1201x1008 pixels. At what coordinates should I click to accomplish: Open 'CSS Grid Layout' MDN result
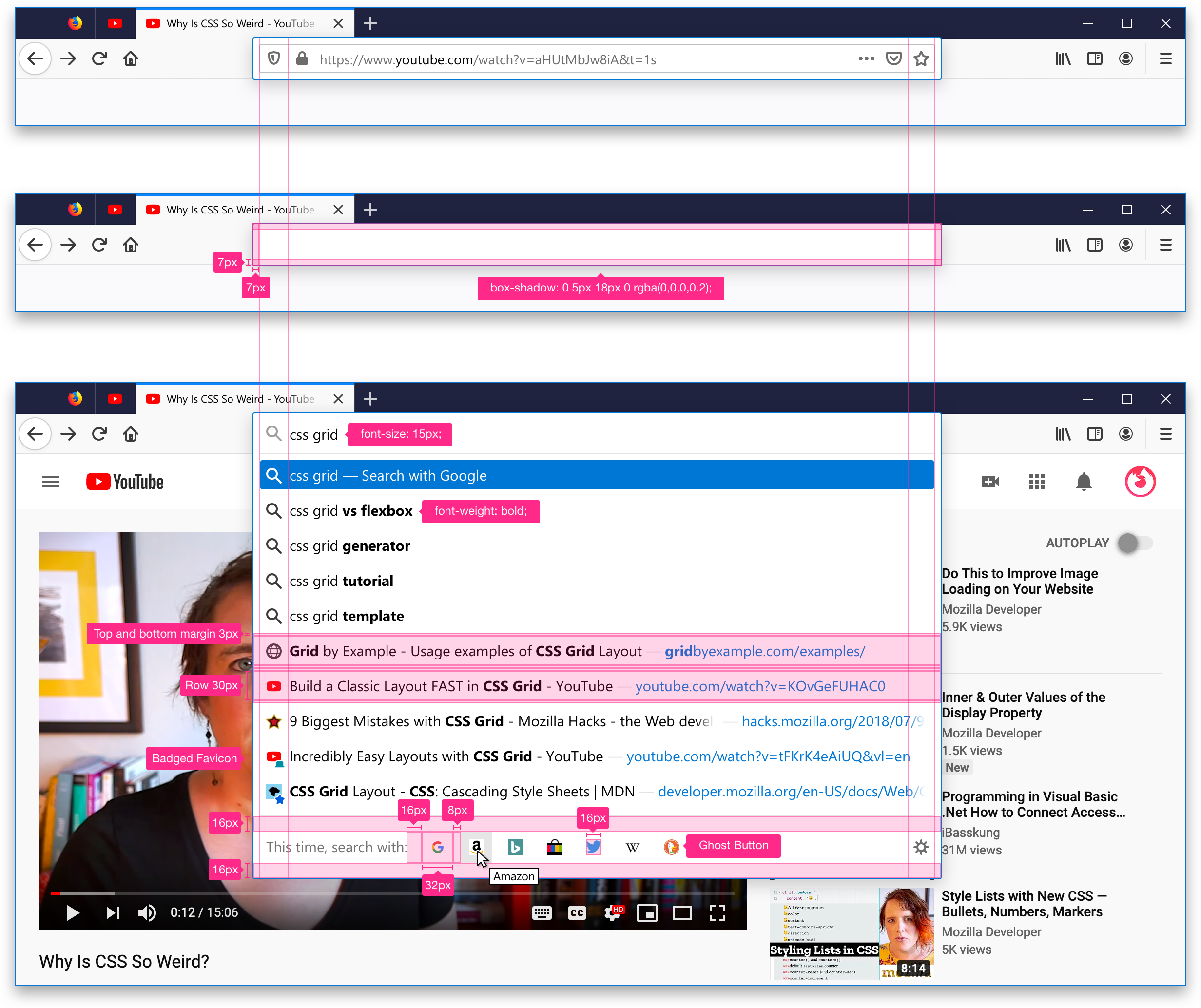click(x=597, y=791)
